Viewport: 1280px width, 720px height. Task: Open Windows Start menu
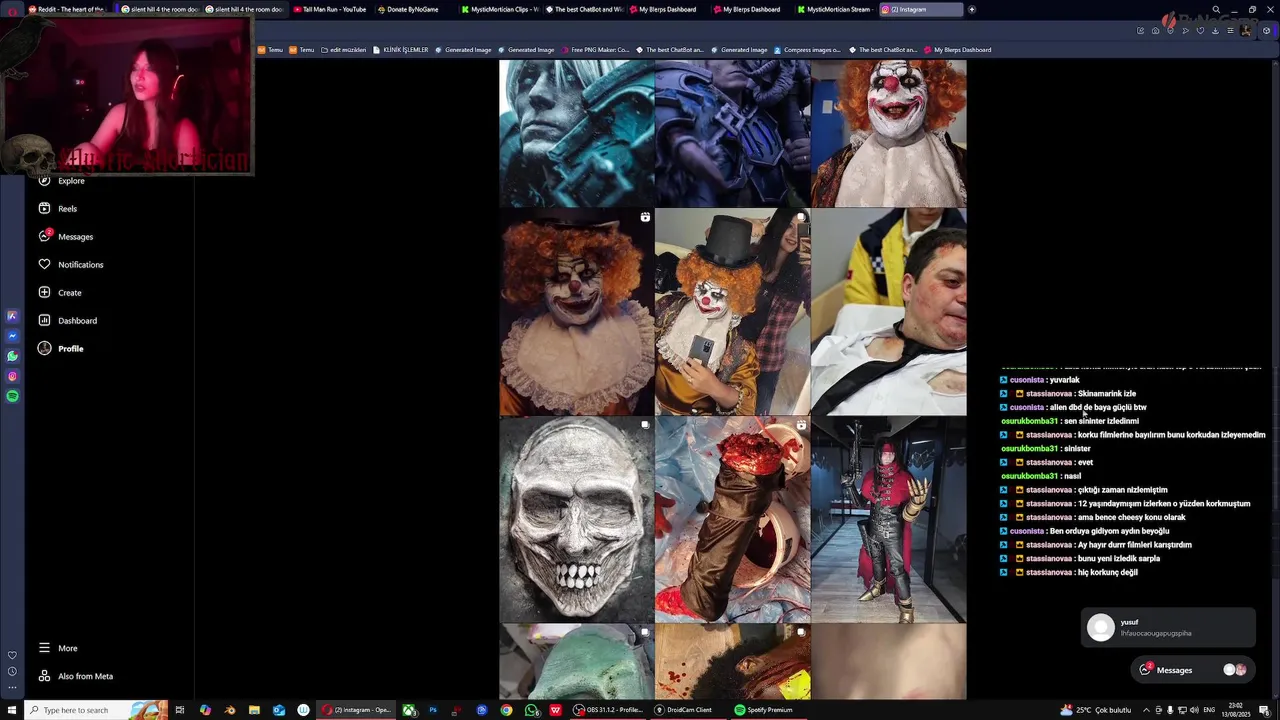12,710
